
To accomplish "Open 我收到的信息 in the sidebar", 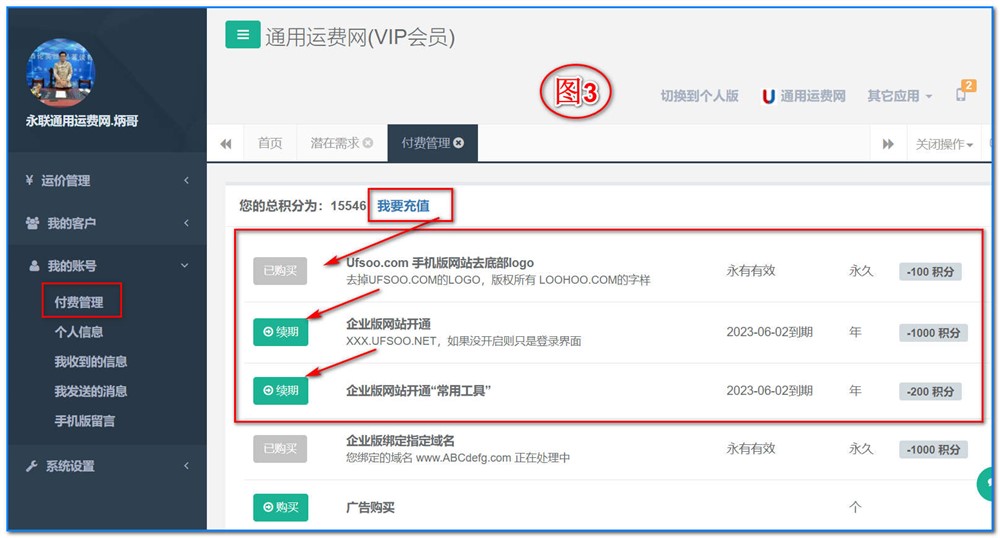I will coord(91,361).
